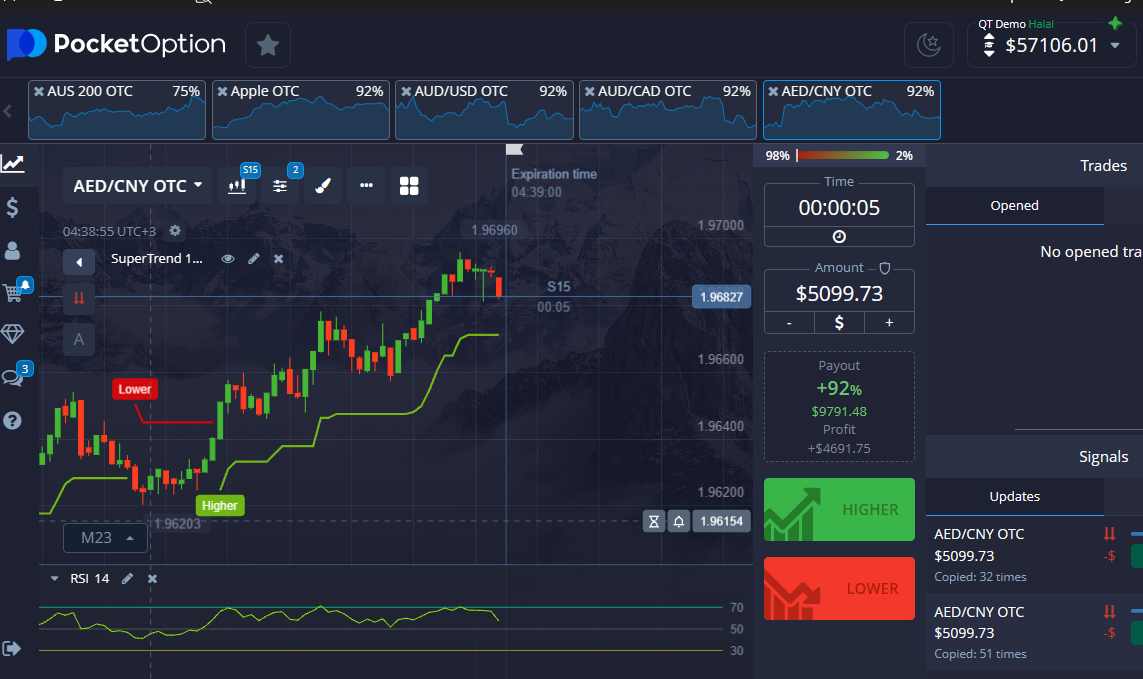This screenshot has width=1143, height=679.
Task: Click the hourglass icon on chart
Action: coord(654,521)
